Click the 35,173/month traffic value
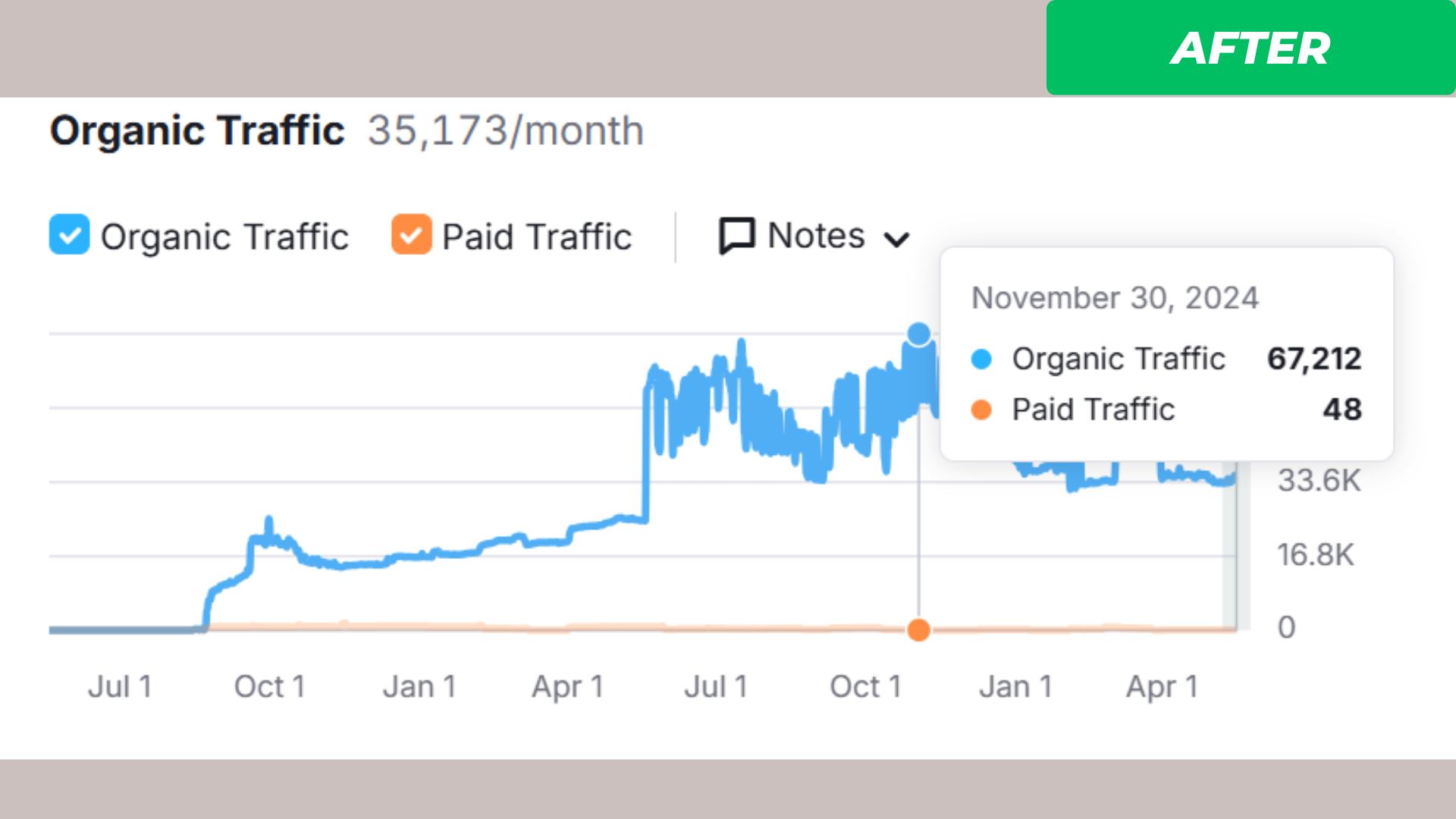This screenshot has width=1456, height=819. (506, 130)
